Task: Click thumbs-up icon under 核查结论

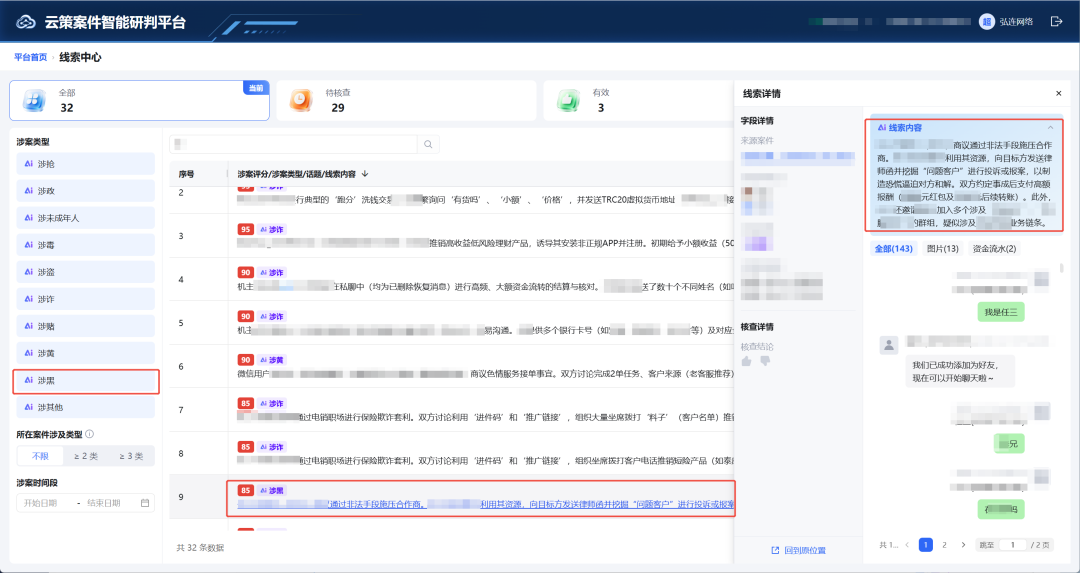Action: point(747,361)
